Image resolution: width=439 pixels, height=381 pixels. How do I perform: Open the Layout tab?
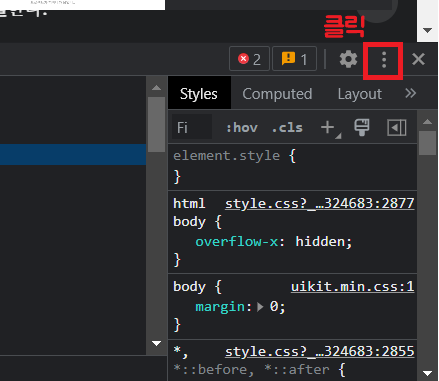point(360,94)
